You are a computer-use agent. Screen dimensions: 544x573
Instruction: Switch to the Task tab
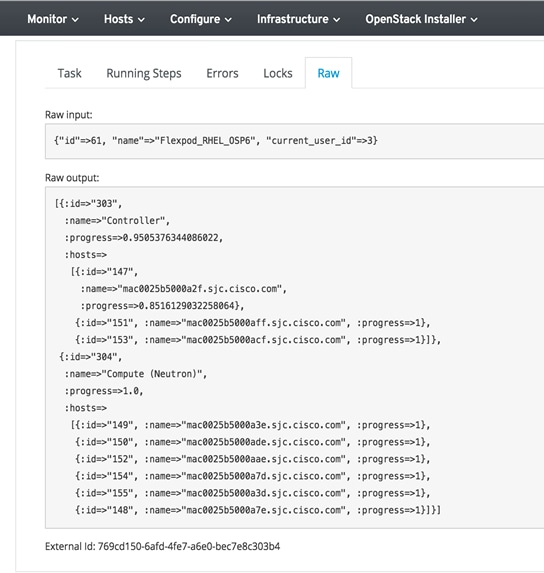click(x=69, y=73)
